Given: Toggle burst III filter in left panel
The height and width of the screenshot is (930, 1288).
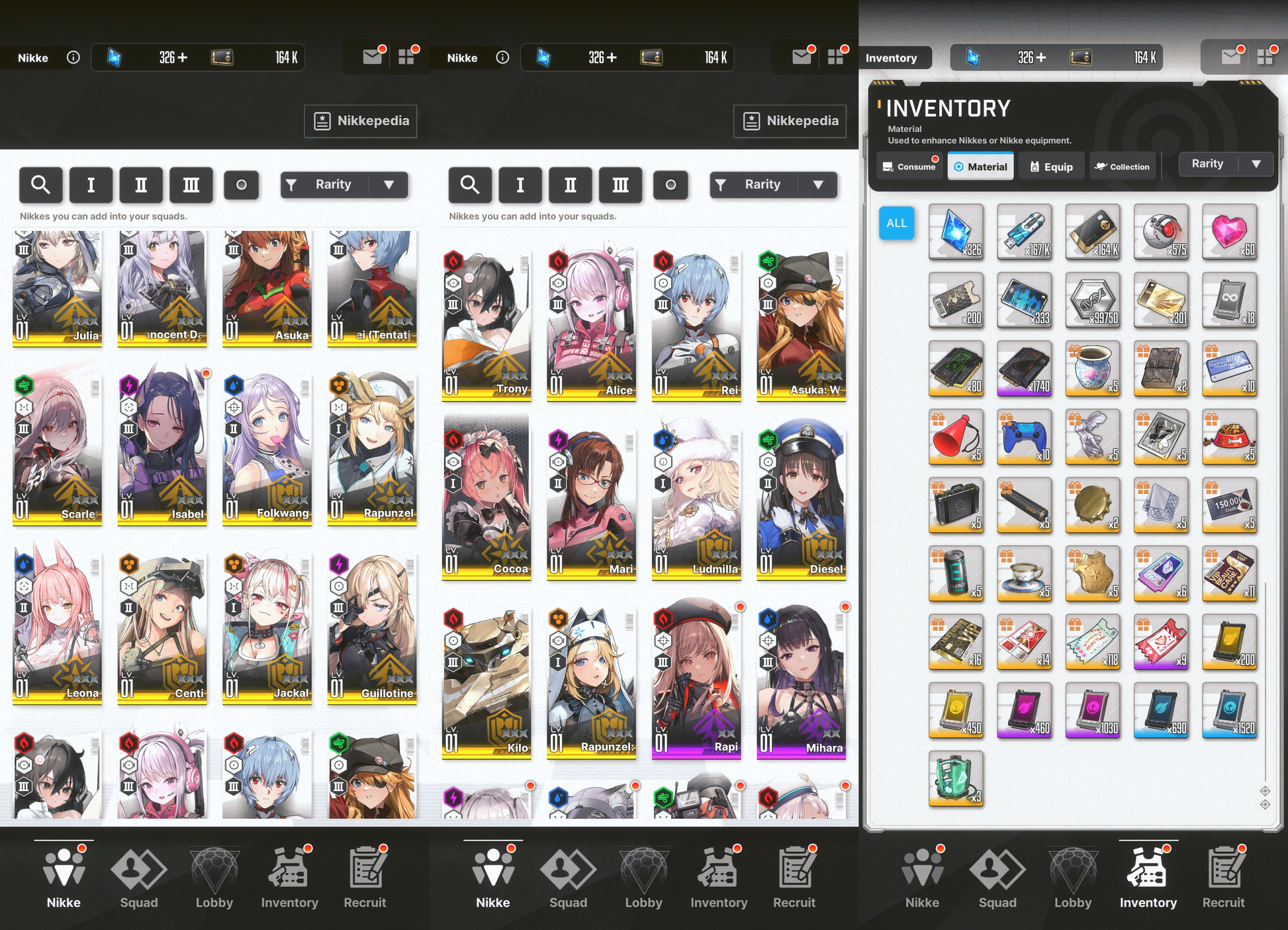Looking at the screenshot, I should tap(191, 185).
